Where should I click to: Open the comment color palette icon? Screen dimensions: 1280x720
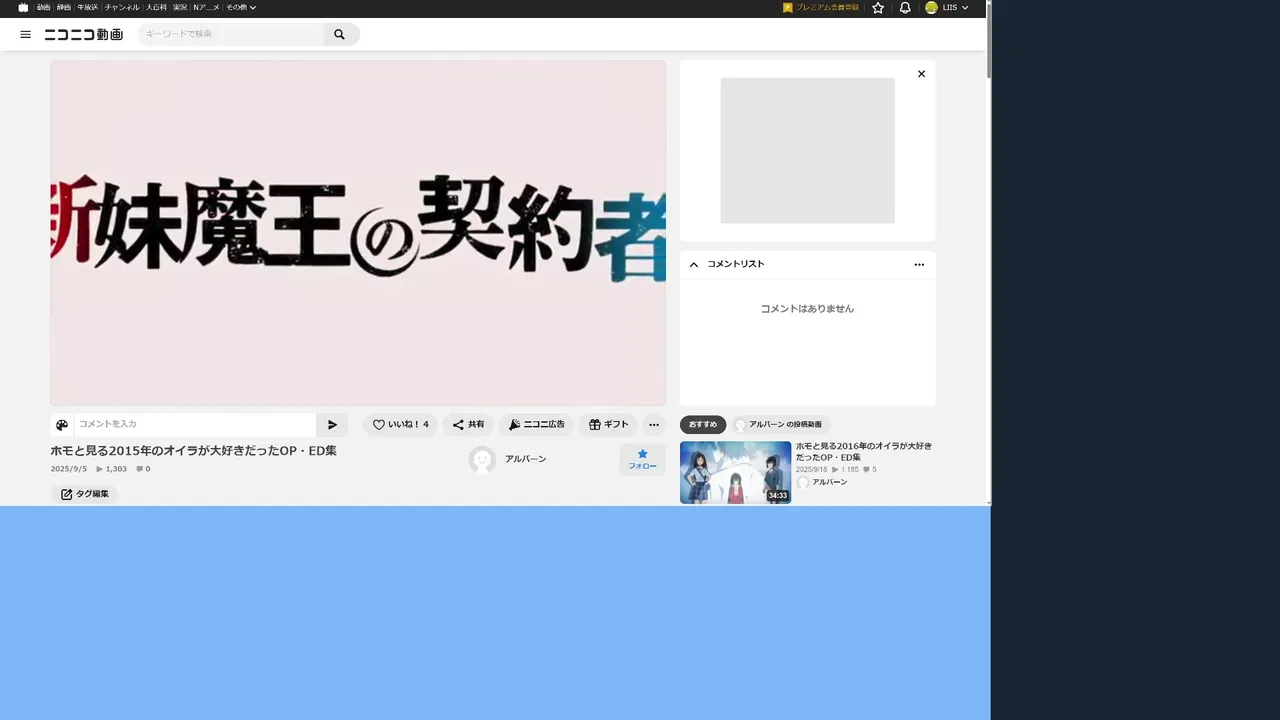[x=62, y=425]
